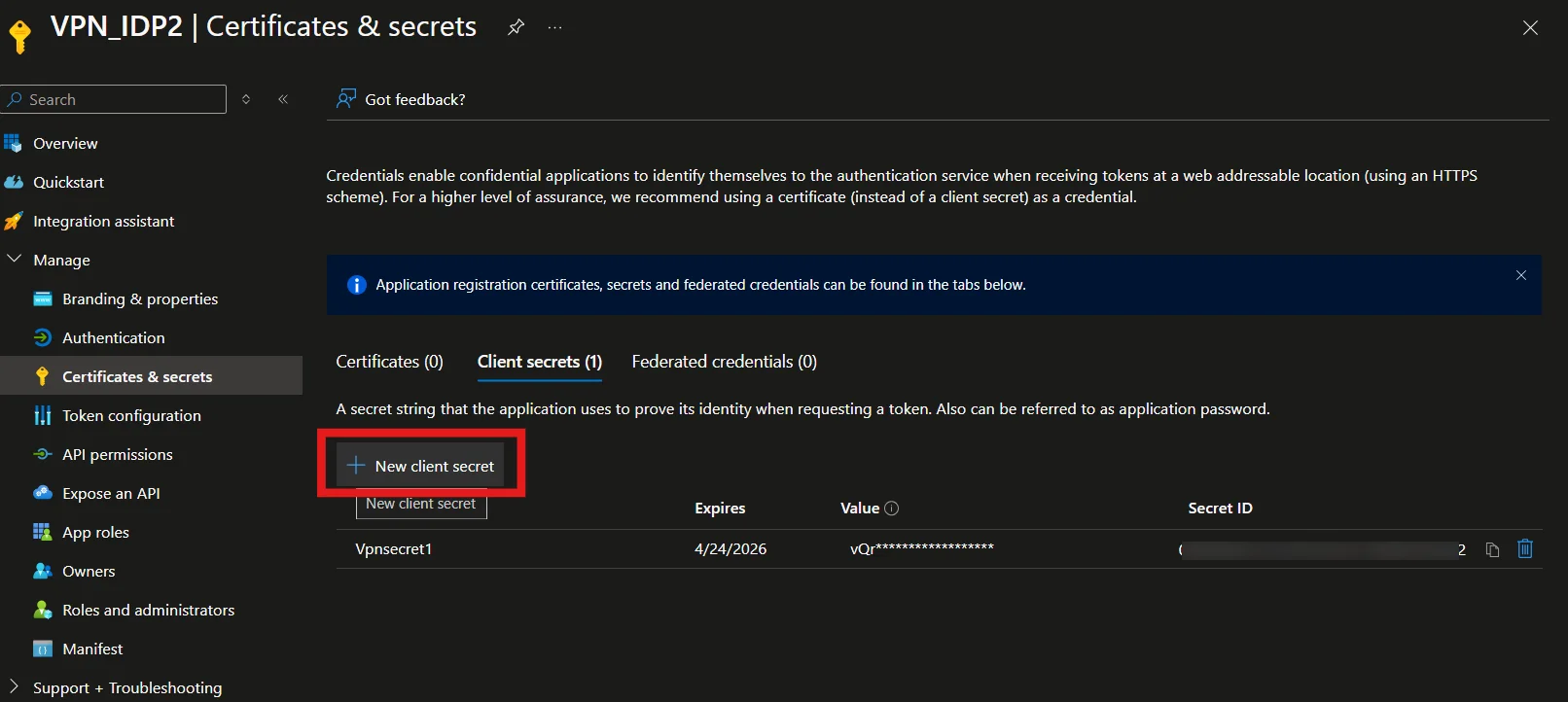
Task: Select Certificates & secrets menu item
Action: click(x=137, y=376)
